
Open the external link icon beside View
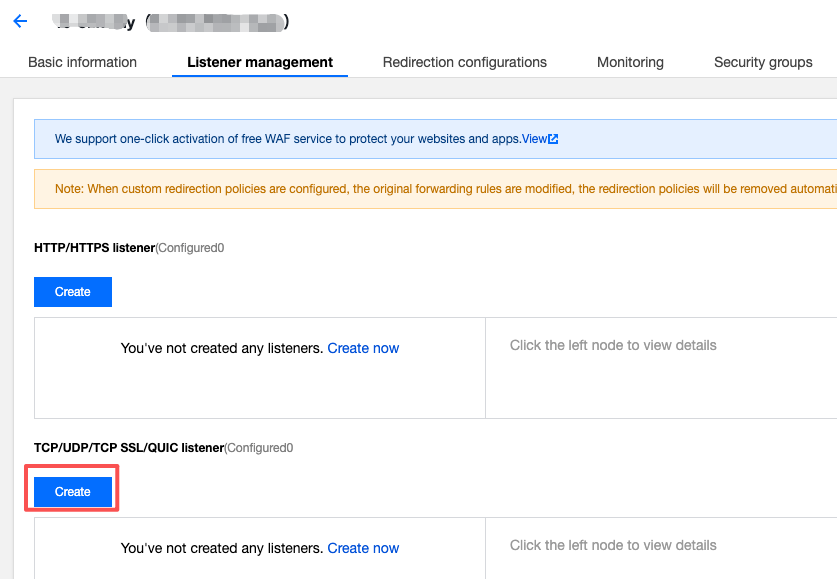point(553,139)
